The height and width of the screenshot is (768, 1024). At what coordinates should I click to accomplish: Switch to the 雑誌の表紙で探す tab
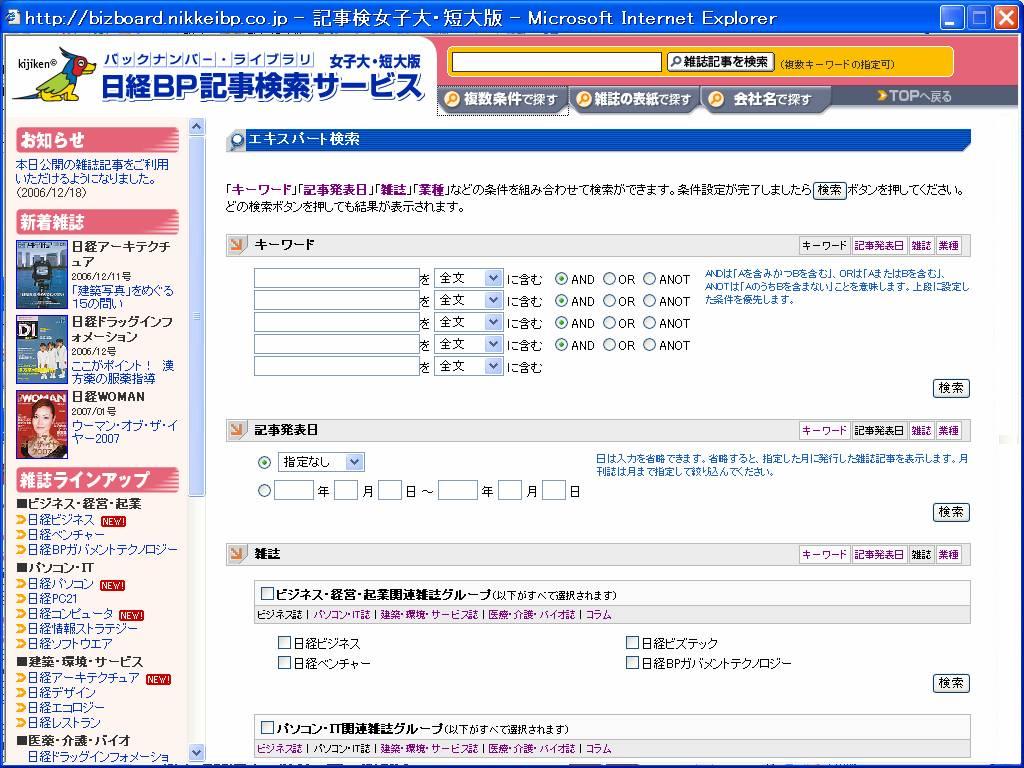[635, 100]
